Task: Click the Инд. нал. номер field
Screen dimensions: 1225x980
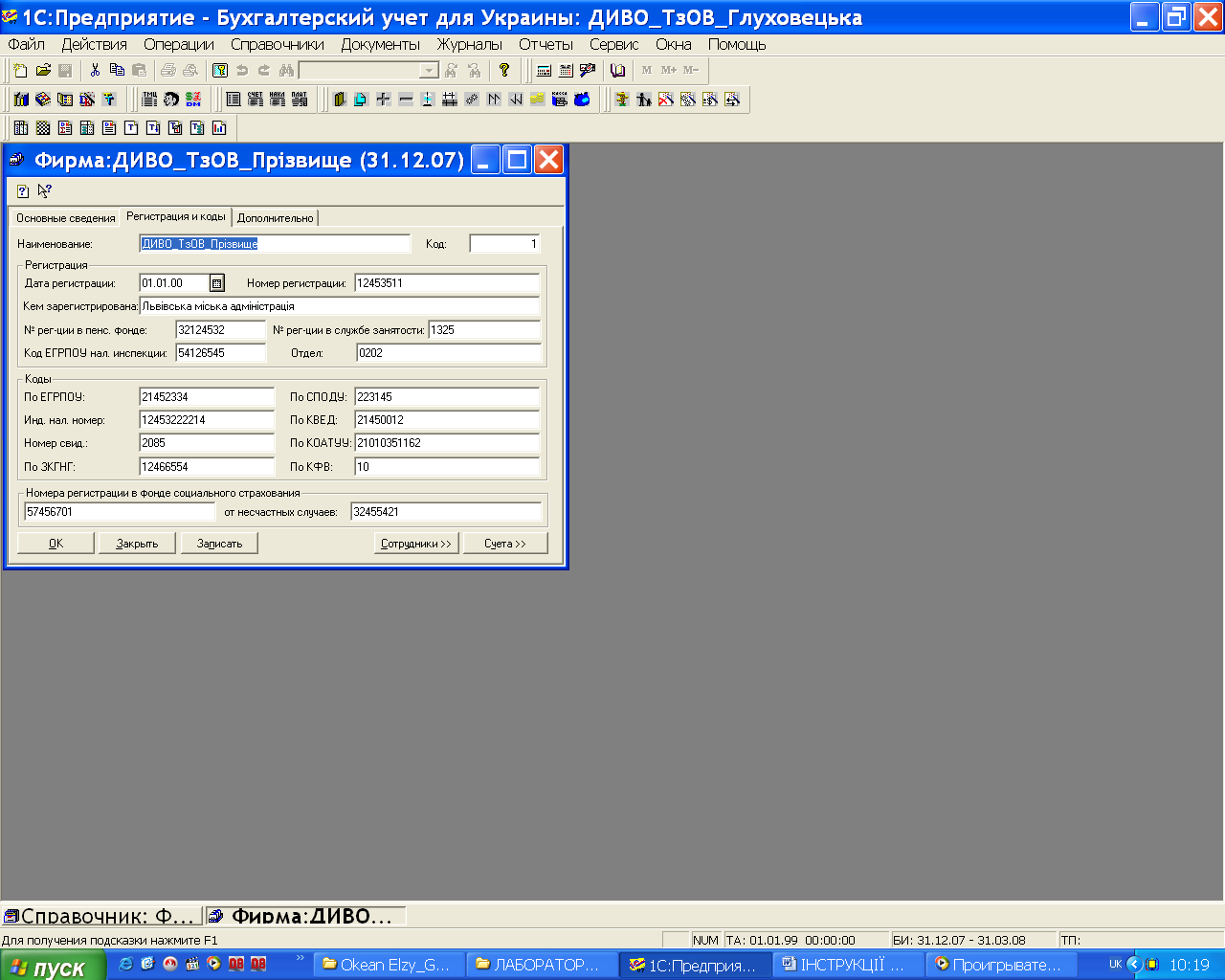Action: click(x=207, y=420)
